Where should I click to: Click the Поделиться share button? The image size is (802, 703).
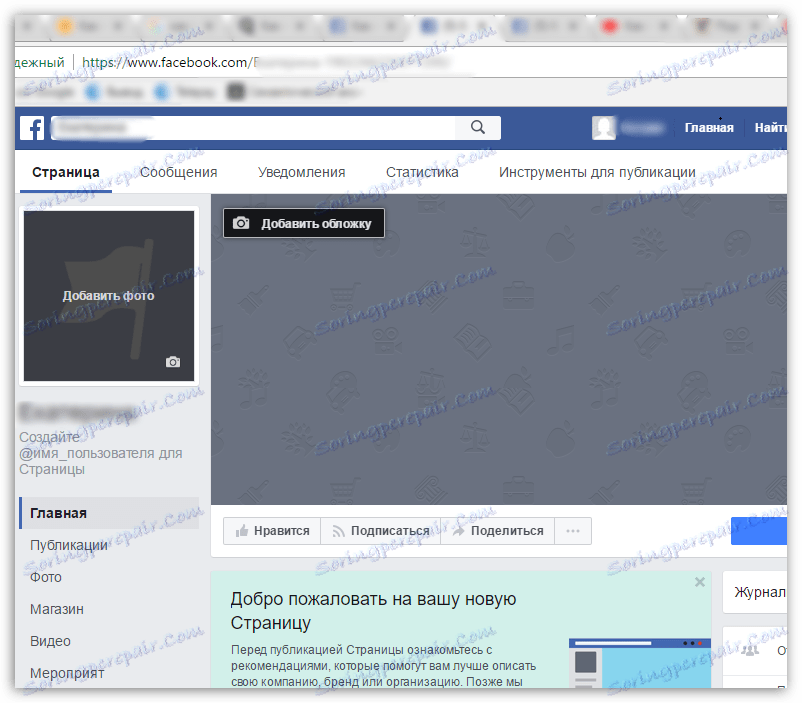click(x=498, y=531)
